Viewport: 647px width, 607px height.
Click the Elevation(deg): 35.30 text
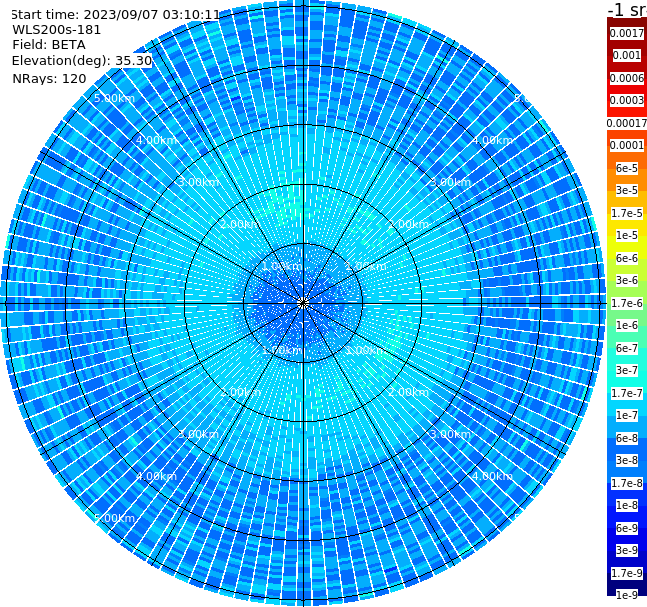coord(82,61)
